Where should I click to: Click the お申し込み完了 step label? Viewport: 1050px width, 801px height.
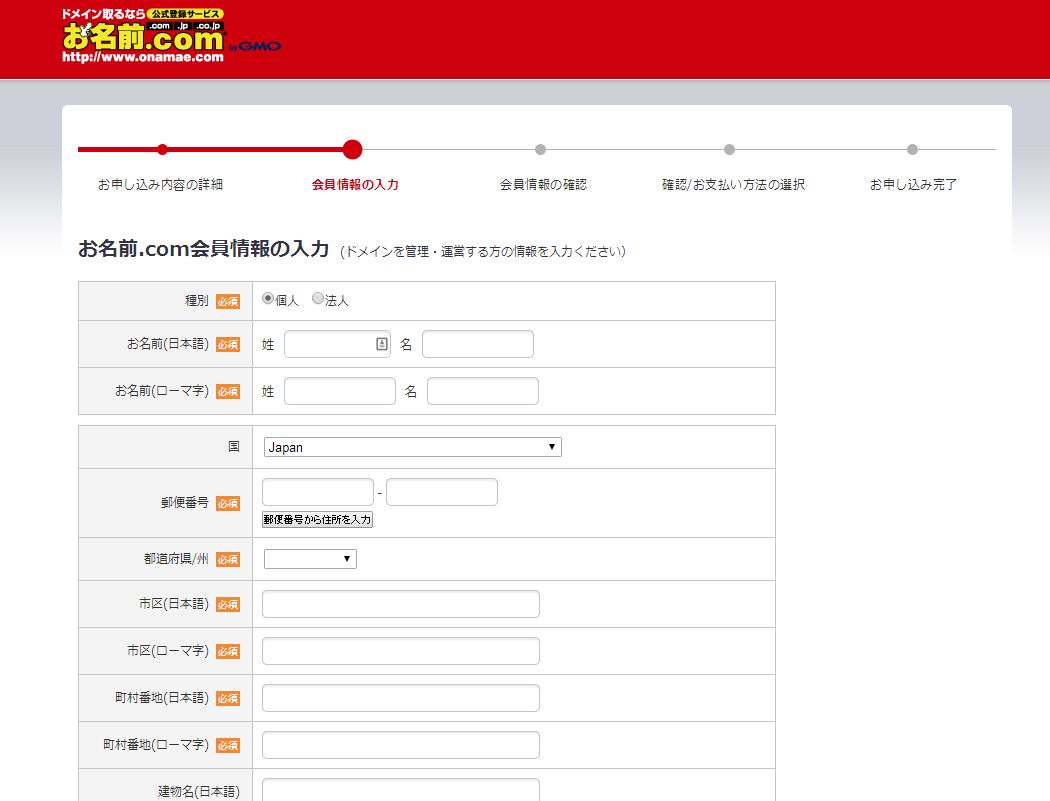tap(913, 184)
